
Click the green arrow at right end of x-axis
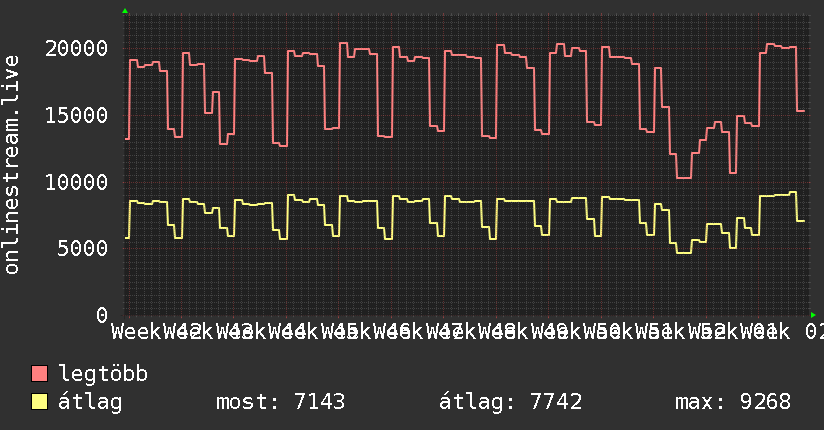coord(813,315)
